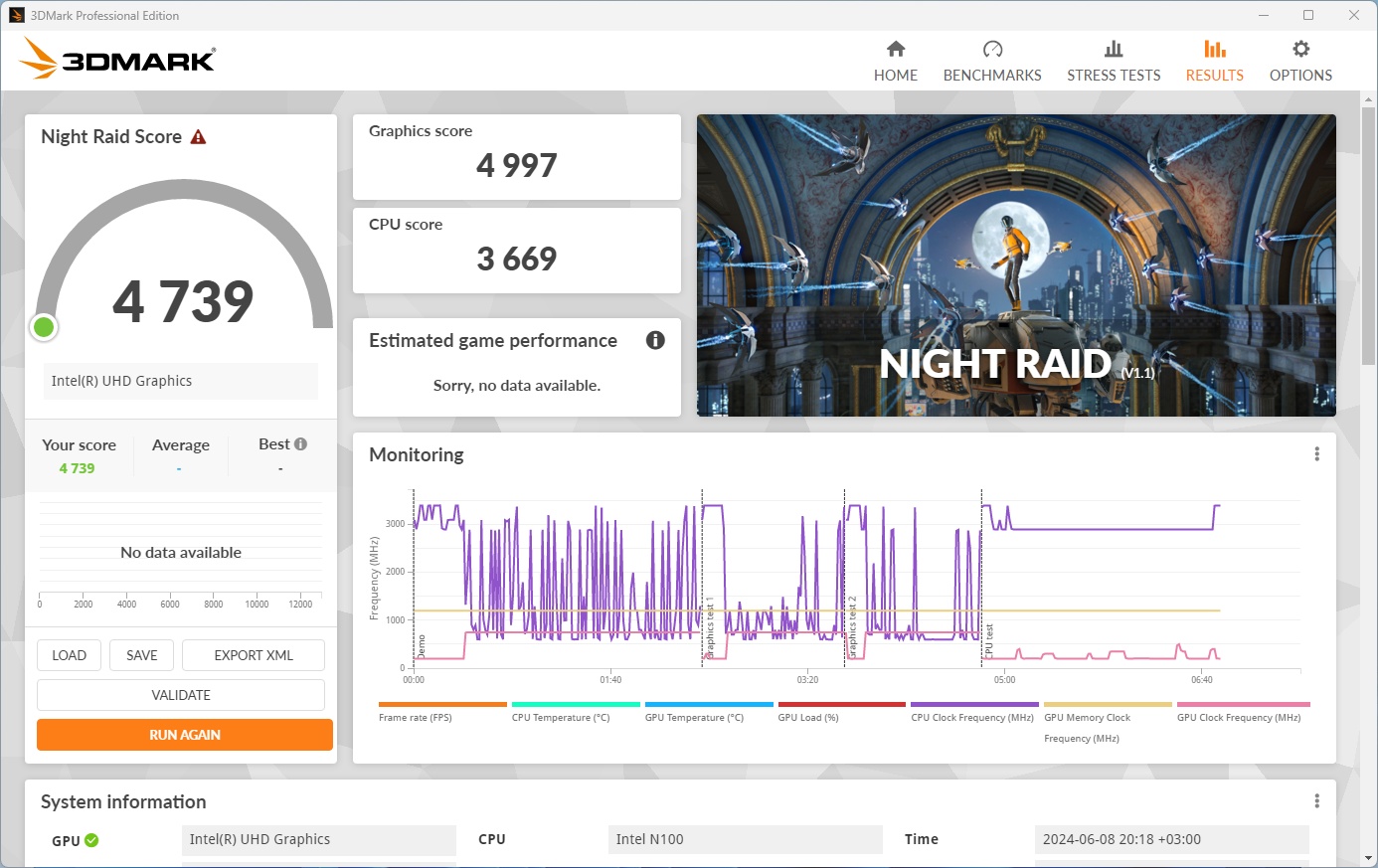Image resolution: width=1378 pixels, height=868 pixels.
Task: Click the Estimated game performance heading
Action: (x=493, y=341)
